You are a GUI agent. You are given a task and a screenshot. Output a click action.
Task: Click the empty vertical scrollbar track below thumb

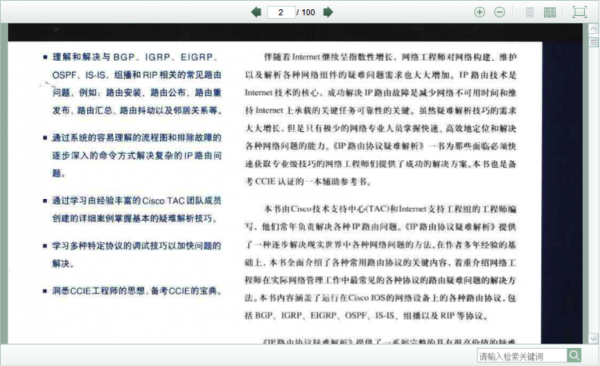pyautogui.click(x=593, y=190)
